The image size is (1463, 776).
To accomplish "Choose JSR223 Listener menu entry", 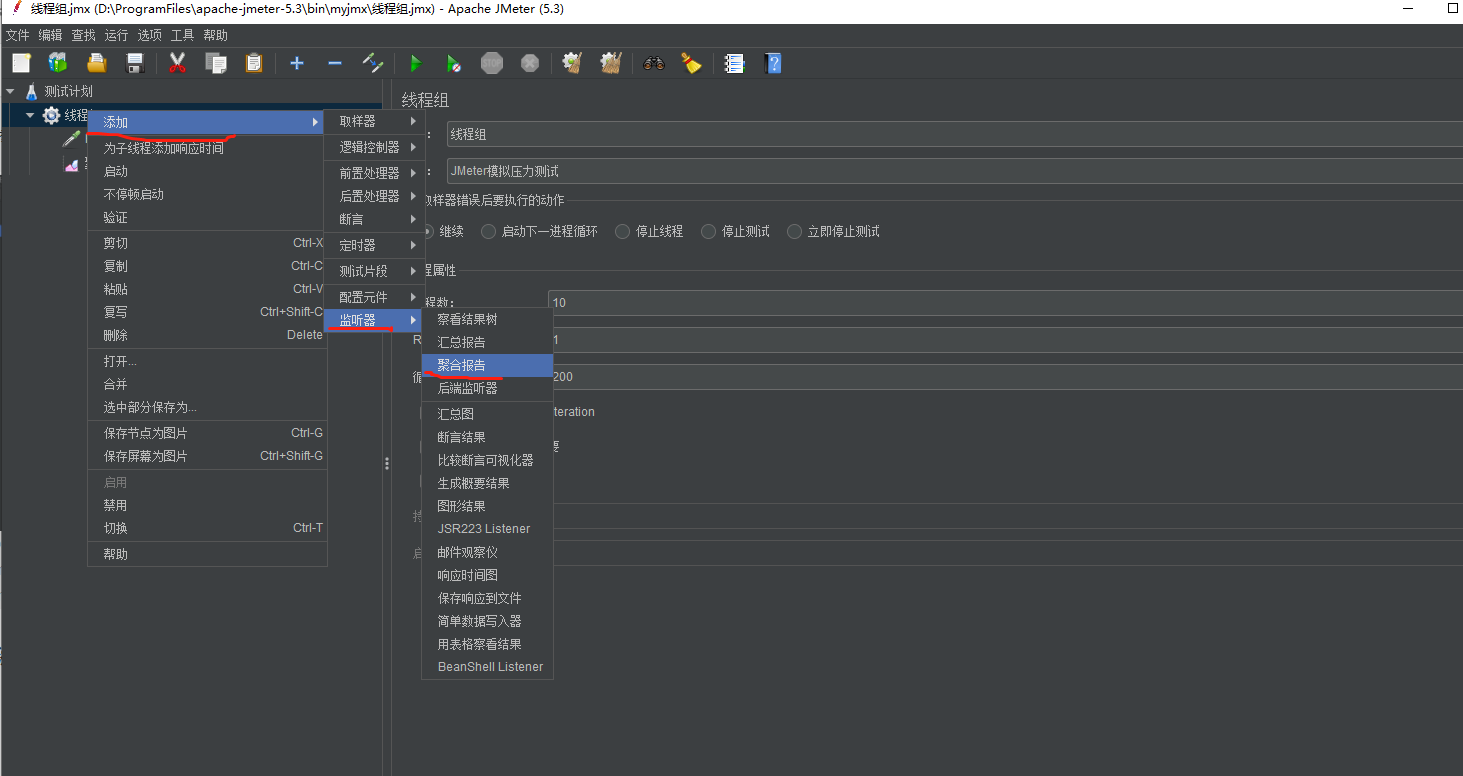I will (x=487, y=529).
